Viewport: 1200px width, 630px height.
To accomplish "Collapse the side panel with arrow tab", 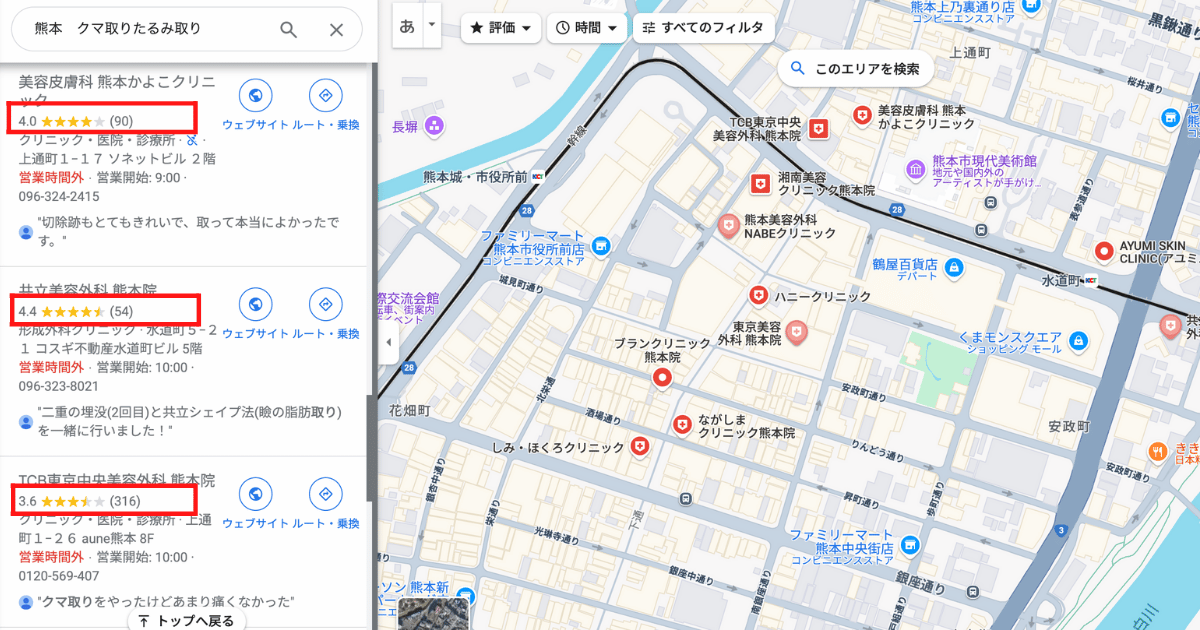I will tap(389, 342).
